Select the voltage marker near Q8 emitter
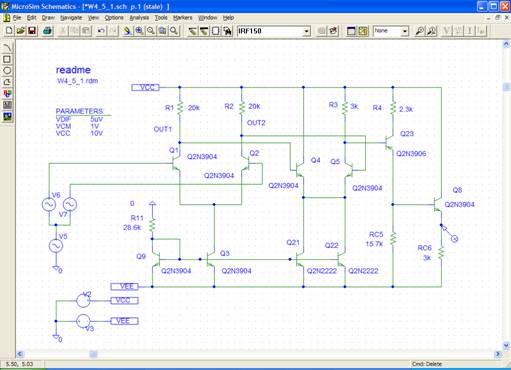The image size is (511, 370). click(450, 233)
